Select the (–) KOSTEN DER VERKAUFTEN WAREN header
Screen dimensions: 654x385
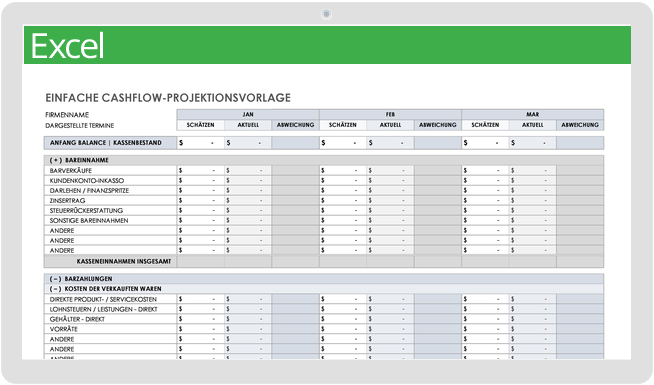point(324,289)
